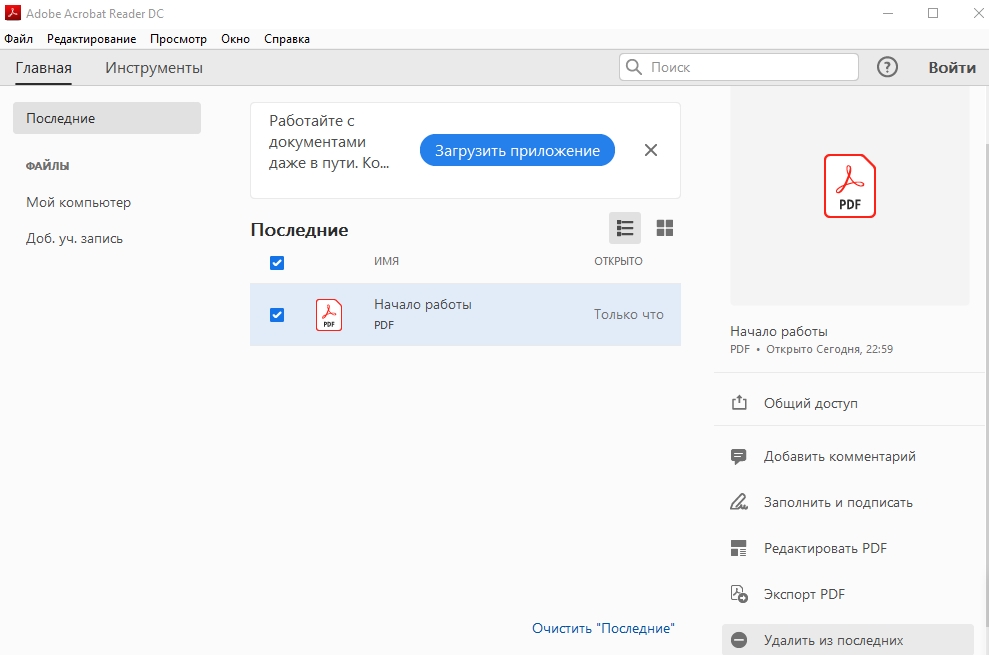Open the Редактирование menu
Viewport: 989px width, 655px height.
click(x=91, y=39)
